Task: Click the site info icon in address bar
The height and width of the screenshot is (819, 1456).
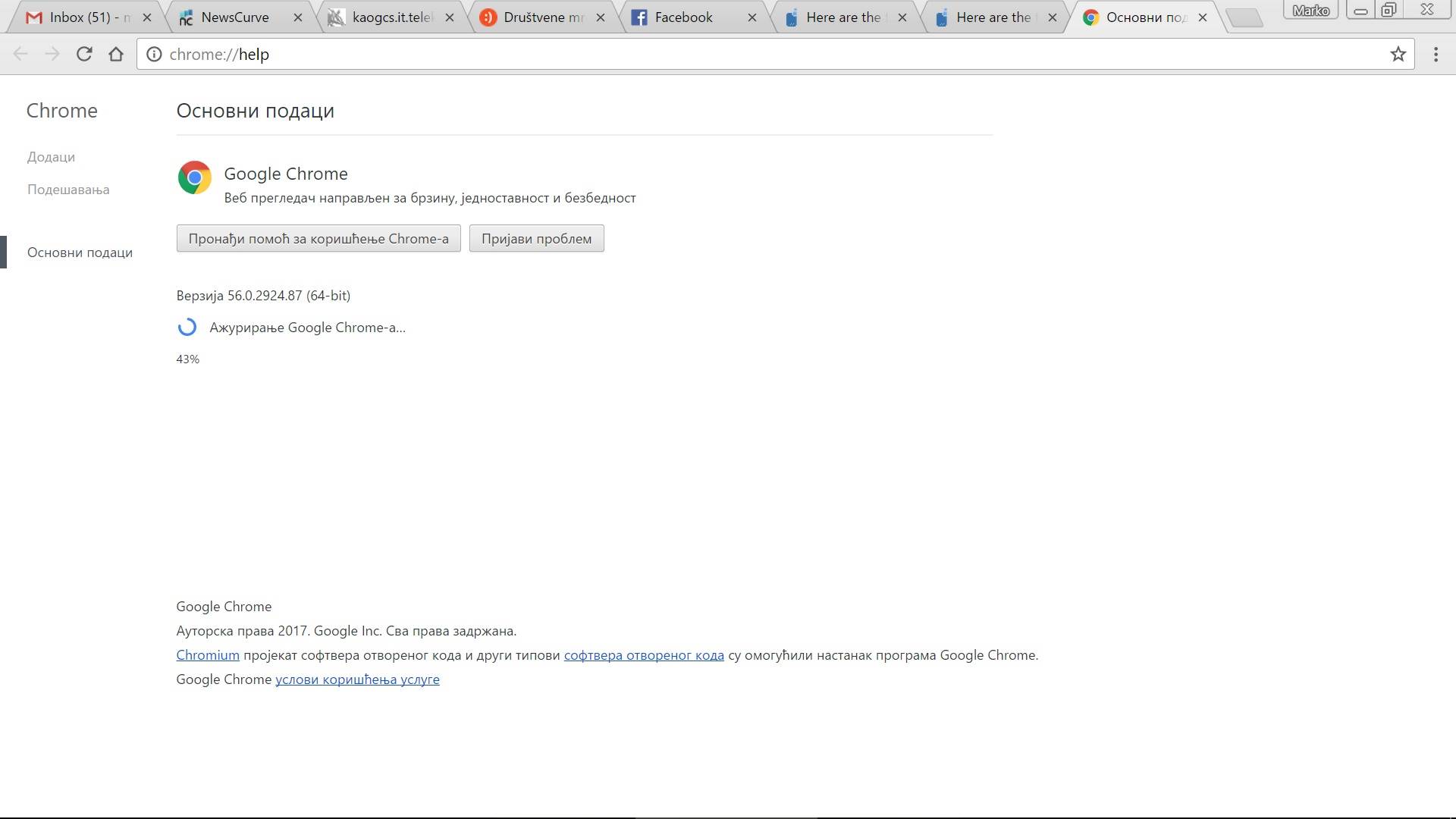Action: 154,54
